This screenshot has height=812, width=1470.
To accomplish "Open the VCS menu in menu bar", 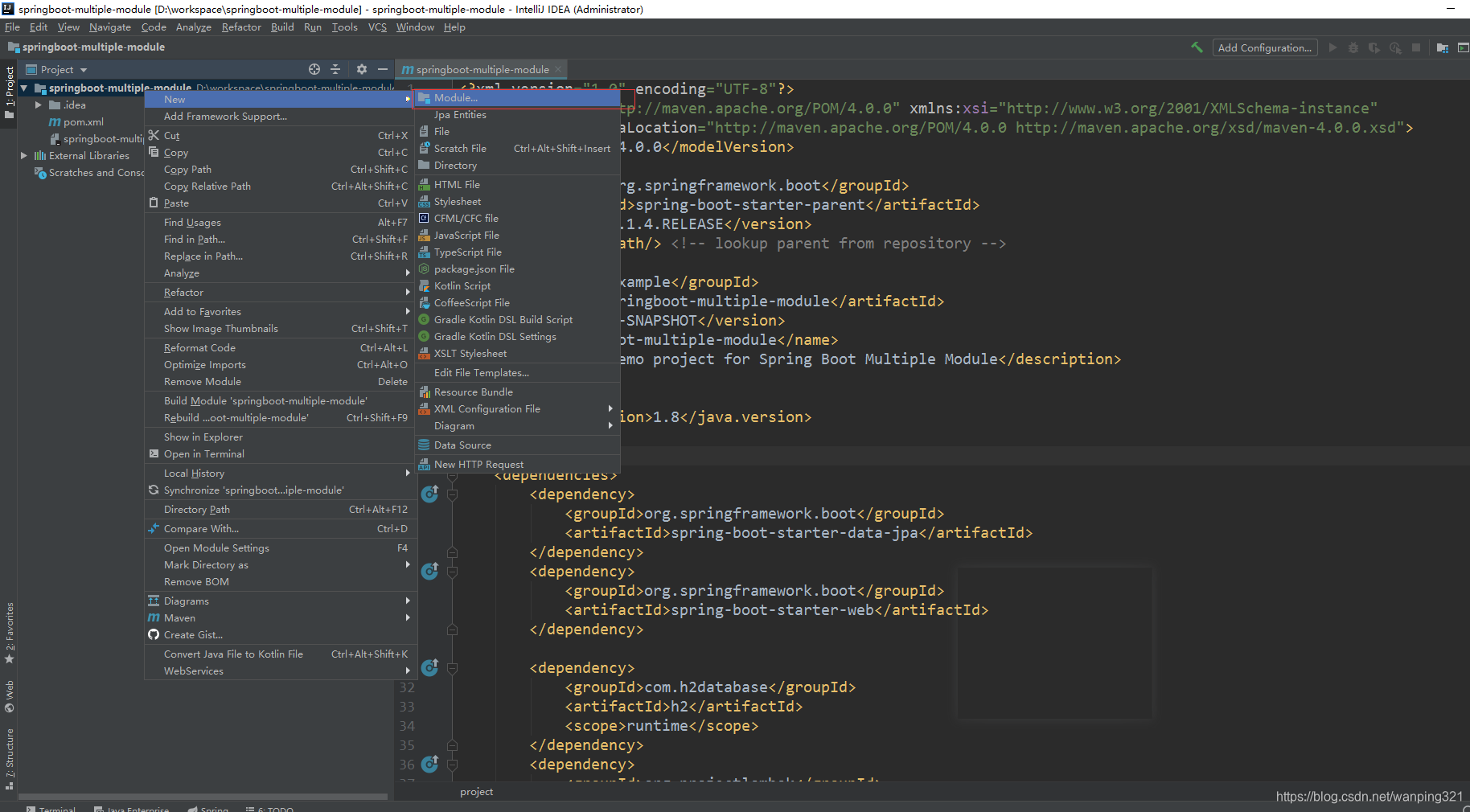I will coord(377,27).
